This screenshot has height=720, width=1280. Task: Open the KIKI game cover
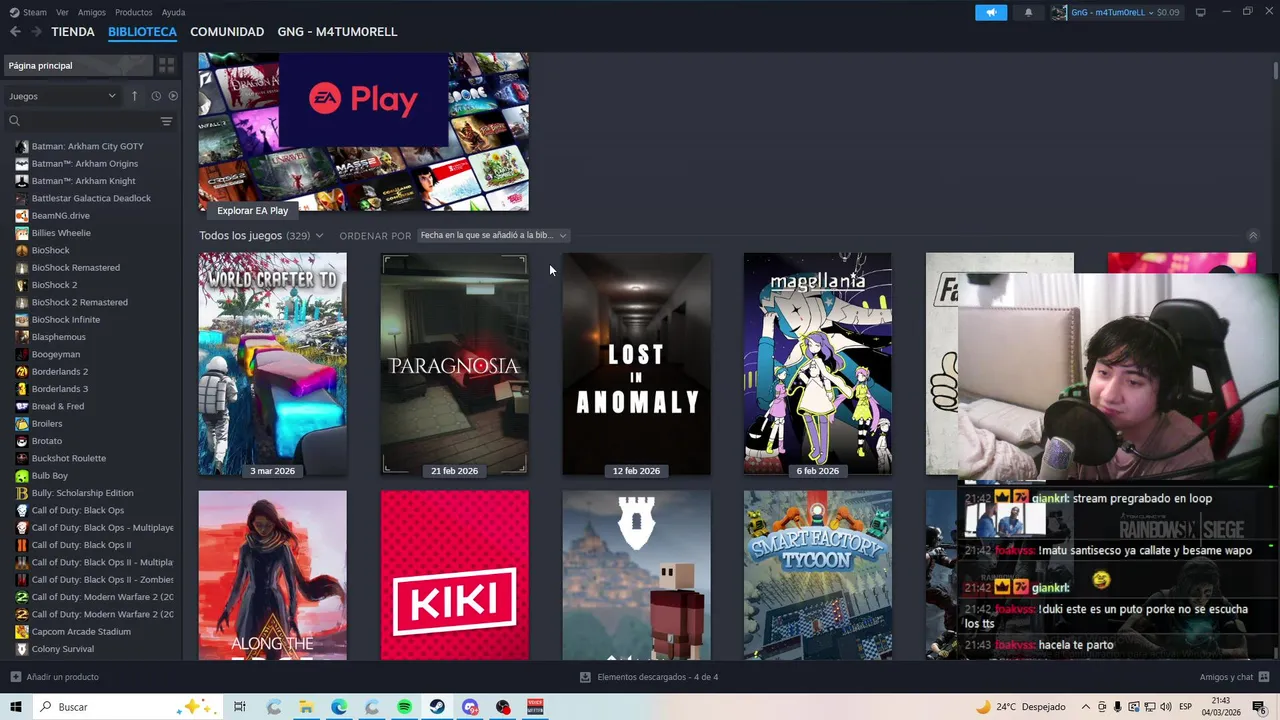(454, 575)
